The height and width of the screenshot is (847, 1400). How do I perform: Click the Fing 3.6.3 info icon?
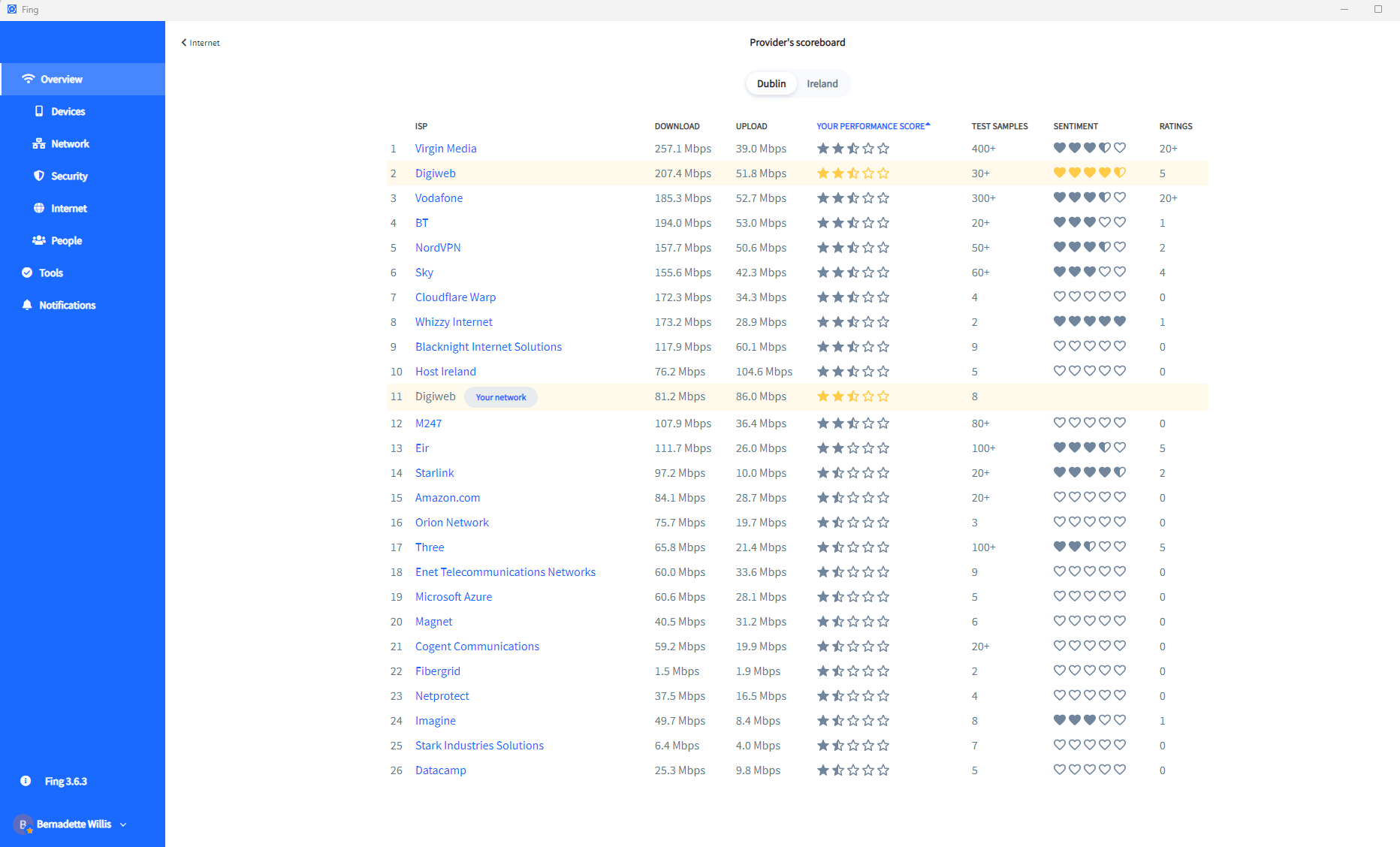[x=26, y=781]
